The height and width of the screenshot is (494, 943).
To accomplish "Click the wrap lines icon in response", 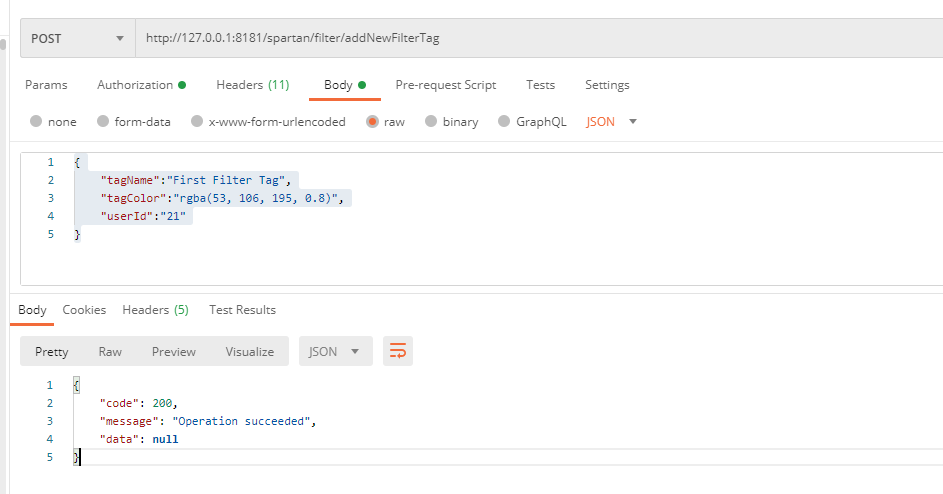I will [x=398, y=351].
